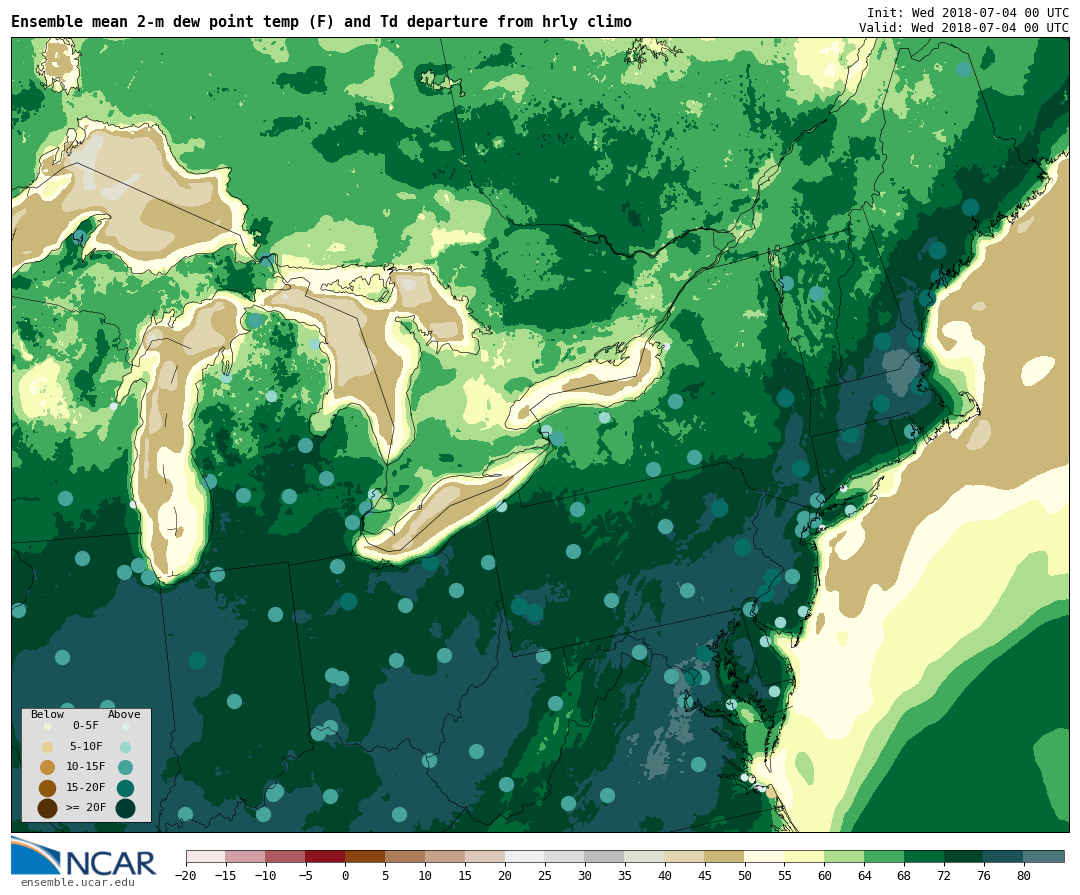Viewport: 1080px width, 895px height.
Task: Pick the 5 to 10 colorbar swatch
Action: [x=405, y=856]
